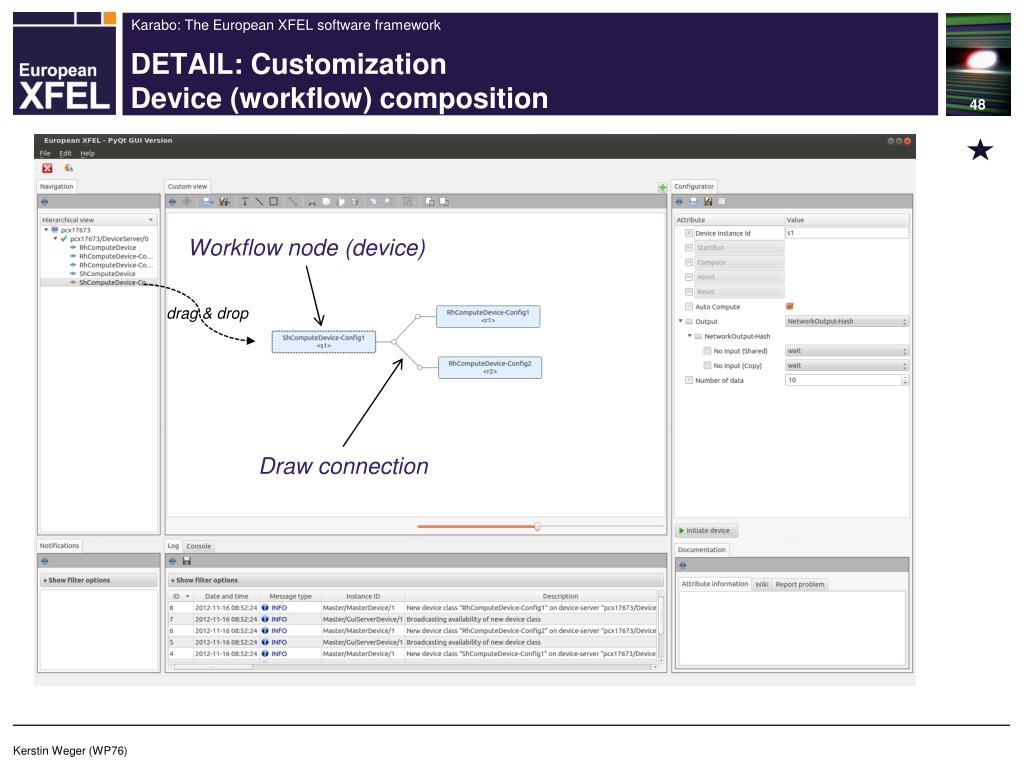Click the Cut scissors icon in Custom view

(x=312, y=202)
